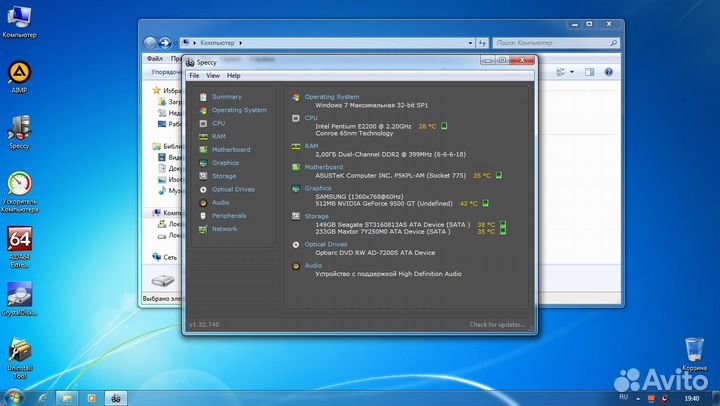Click the Windows Start button
The width and height of the screenshot is (720, 406).
point(13,398)
